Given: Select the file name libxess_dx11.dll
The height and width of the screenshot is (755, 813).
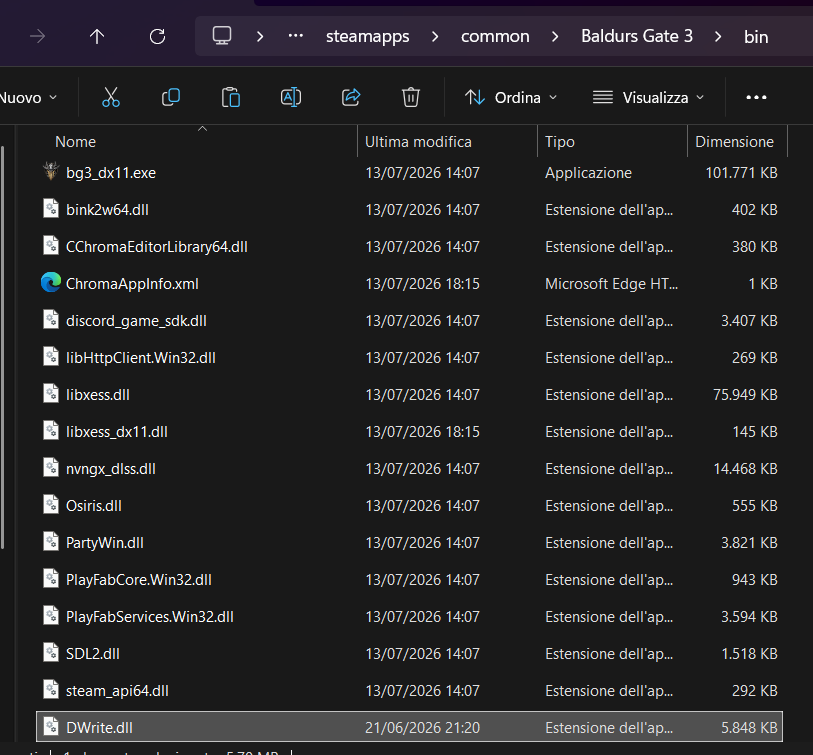Looking at the screenshot, I should click(117, 432).
